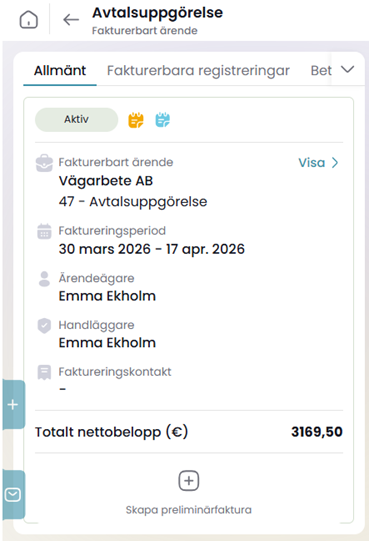The image size is (369, 541).
Task: Expand the tab overflow chevron
Action: pos(348,69)
